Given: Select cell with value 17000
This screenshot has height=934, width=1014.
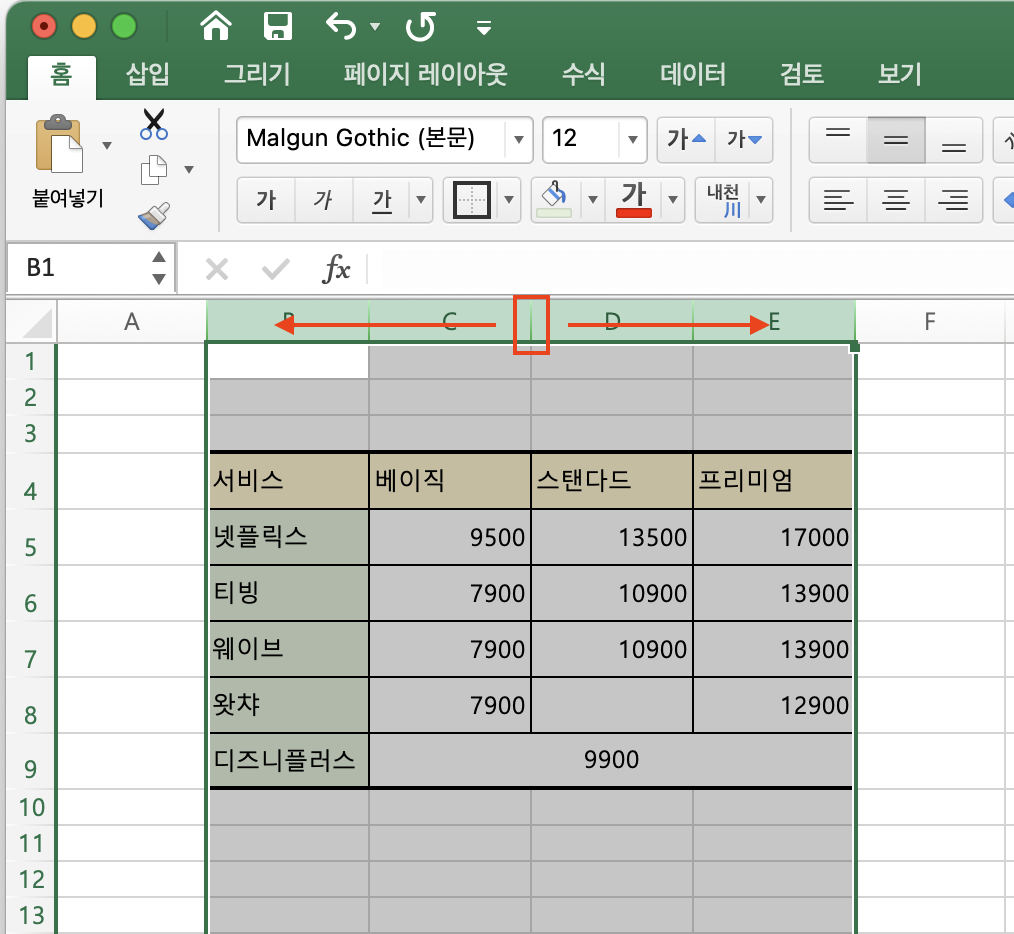Looking at the screenshot, I should pos(773,538).
